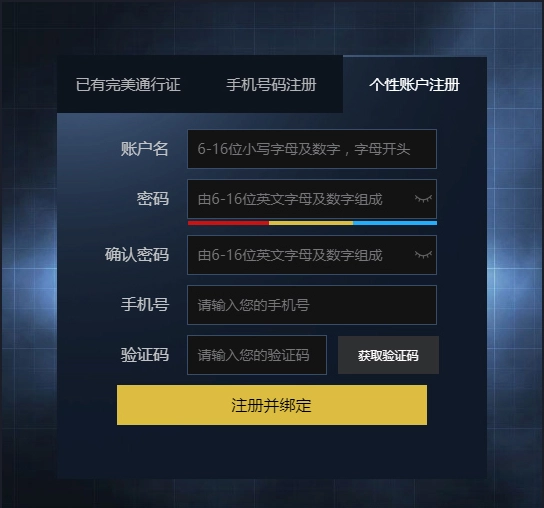The width and height of the screenshot is (544, 508).
Task: Show password via eye icon in 密码 field
Action: [423, 198]
